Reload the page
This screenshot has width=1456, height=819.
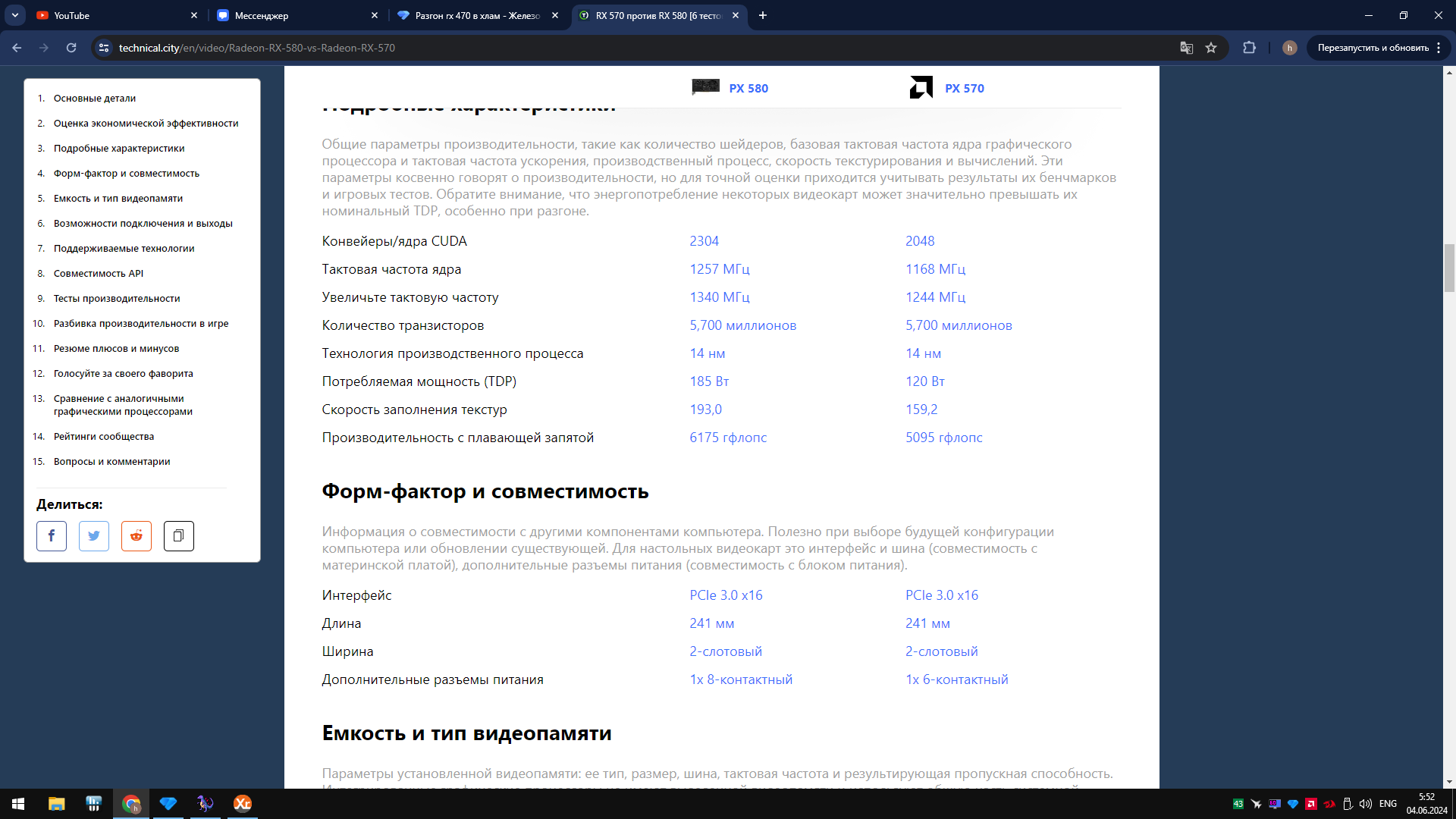click(71, 48)
